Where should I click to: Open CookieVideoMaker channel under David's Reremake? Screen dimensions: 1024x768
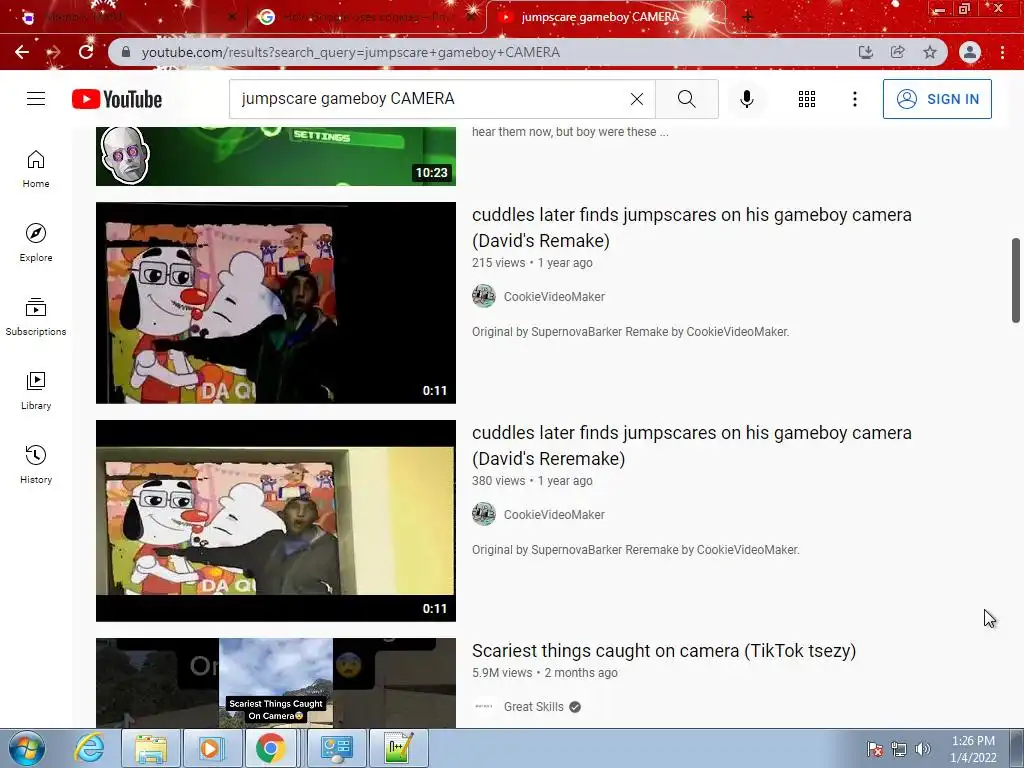pos(554,515)
